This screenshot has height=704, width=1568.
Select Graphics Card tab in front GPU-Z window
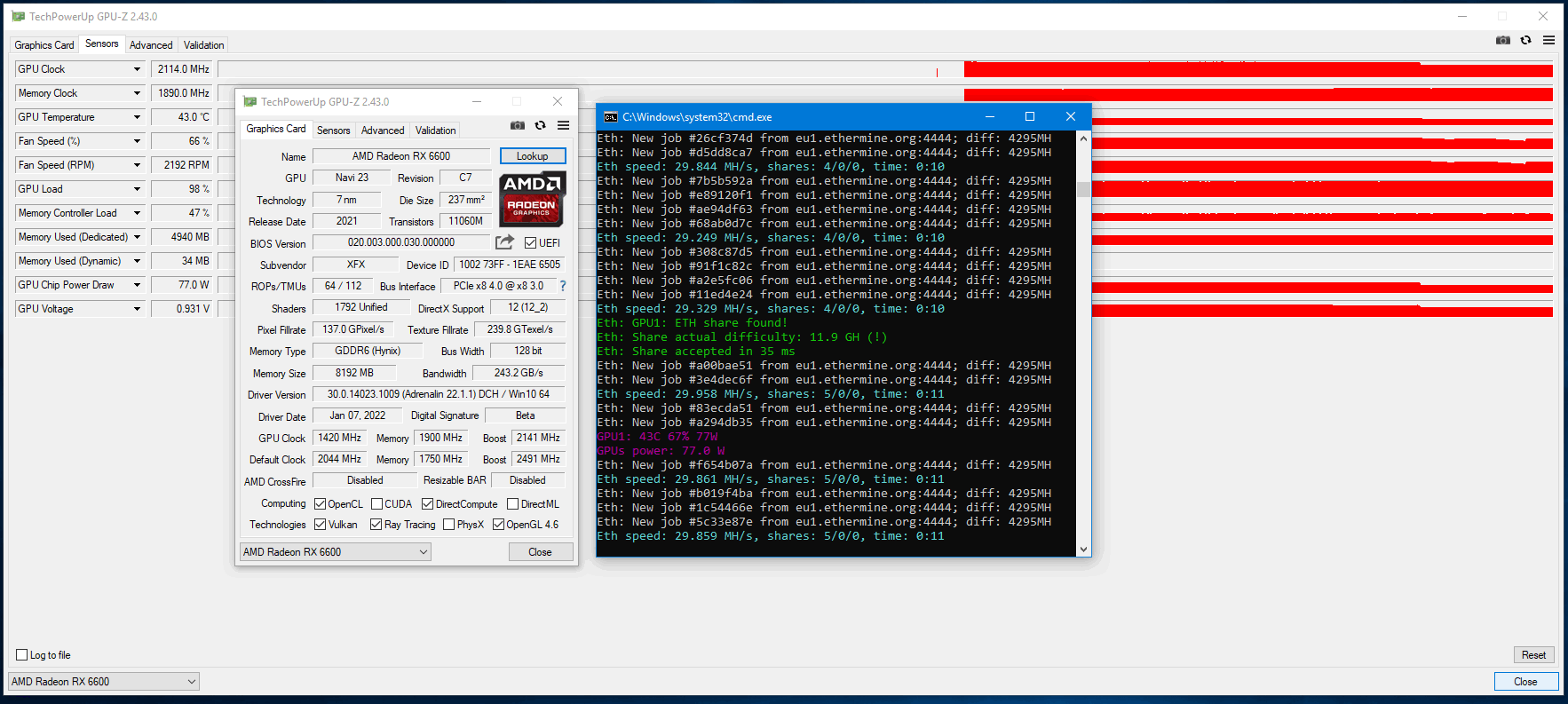click(x=276, y=129)
